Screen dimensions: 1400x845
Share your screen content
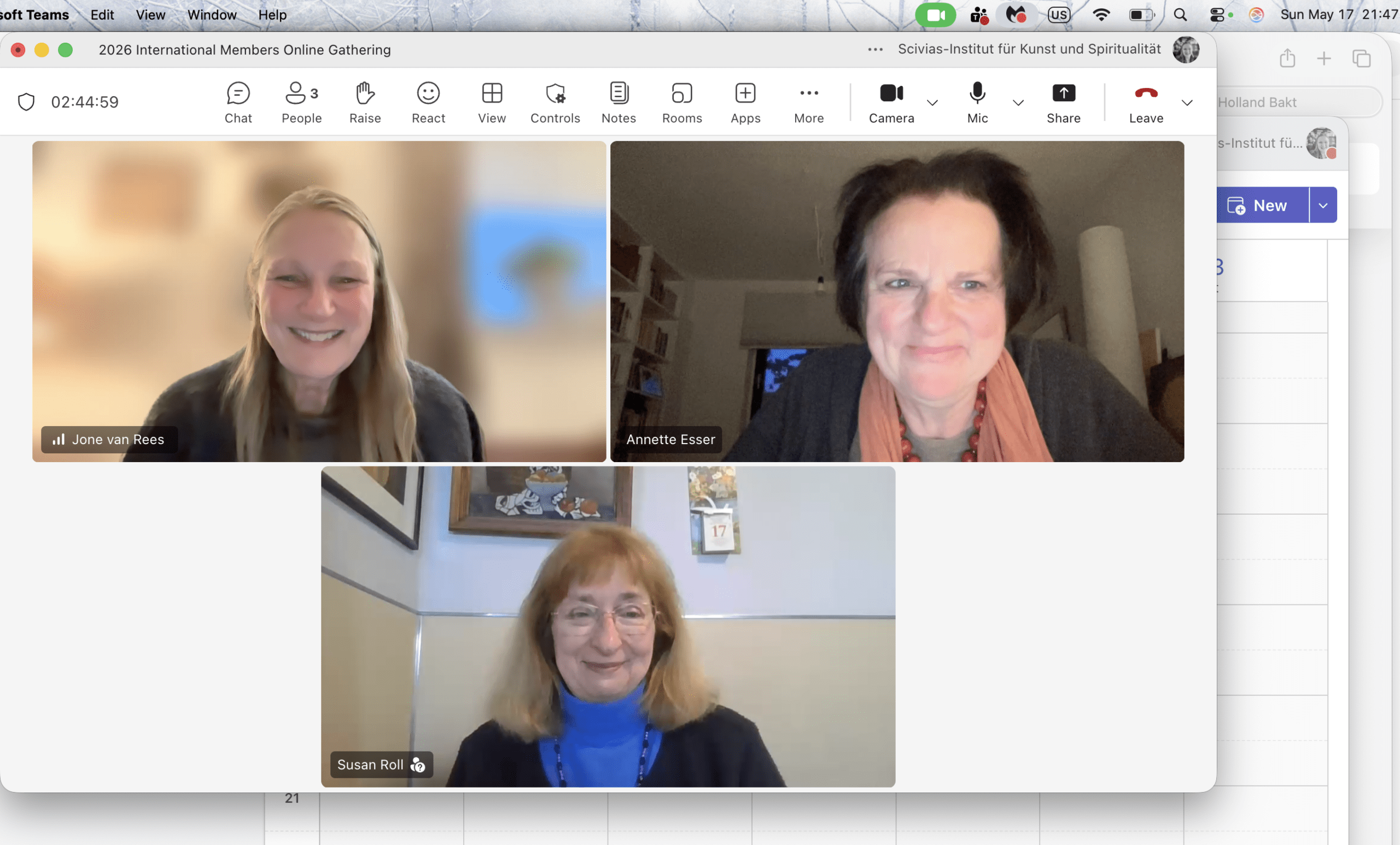[1064, 102]
